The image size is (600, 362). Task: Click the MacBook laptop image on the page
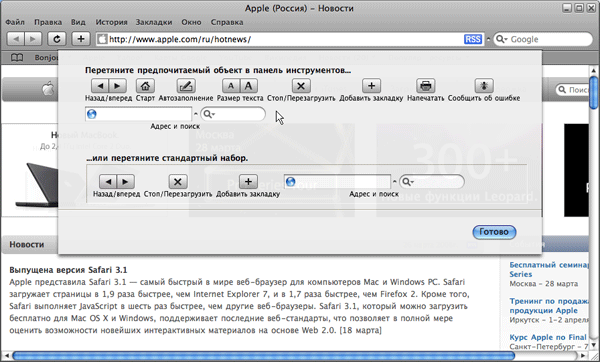pos(37,186)
